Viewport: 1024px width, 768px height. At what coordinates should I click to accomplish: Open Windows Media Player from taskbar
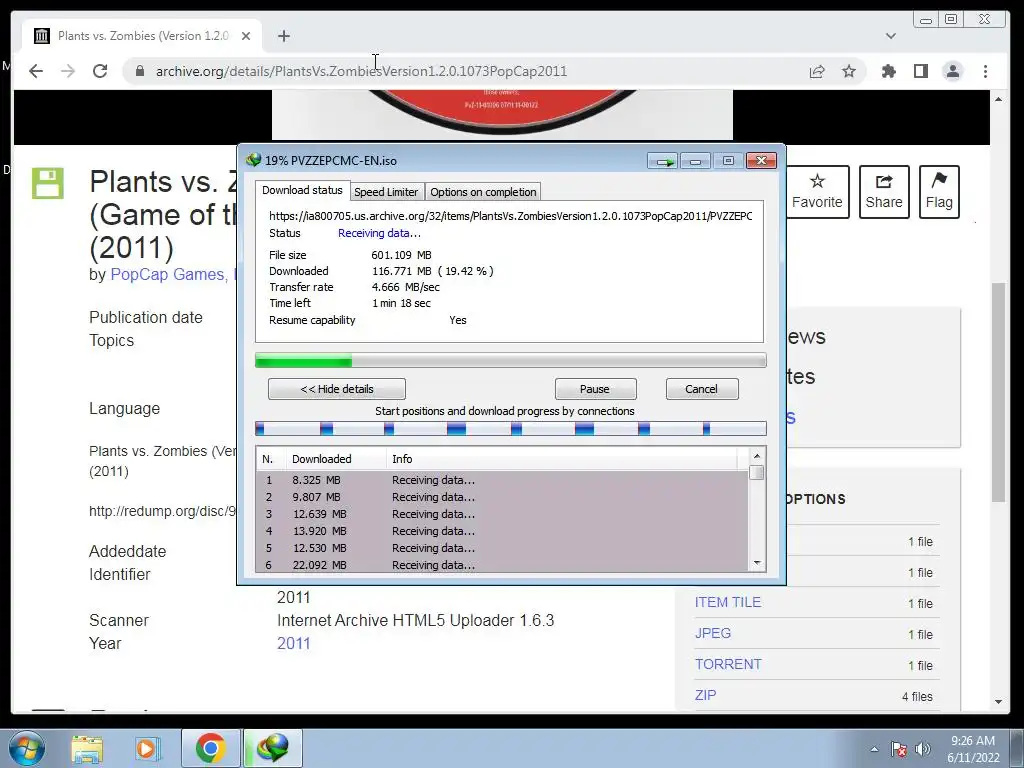[148, 748]
